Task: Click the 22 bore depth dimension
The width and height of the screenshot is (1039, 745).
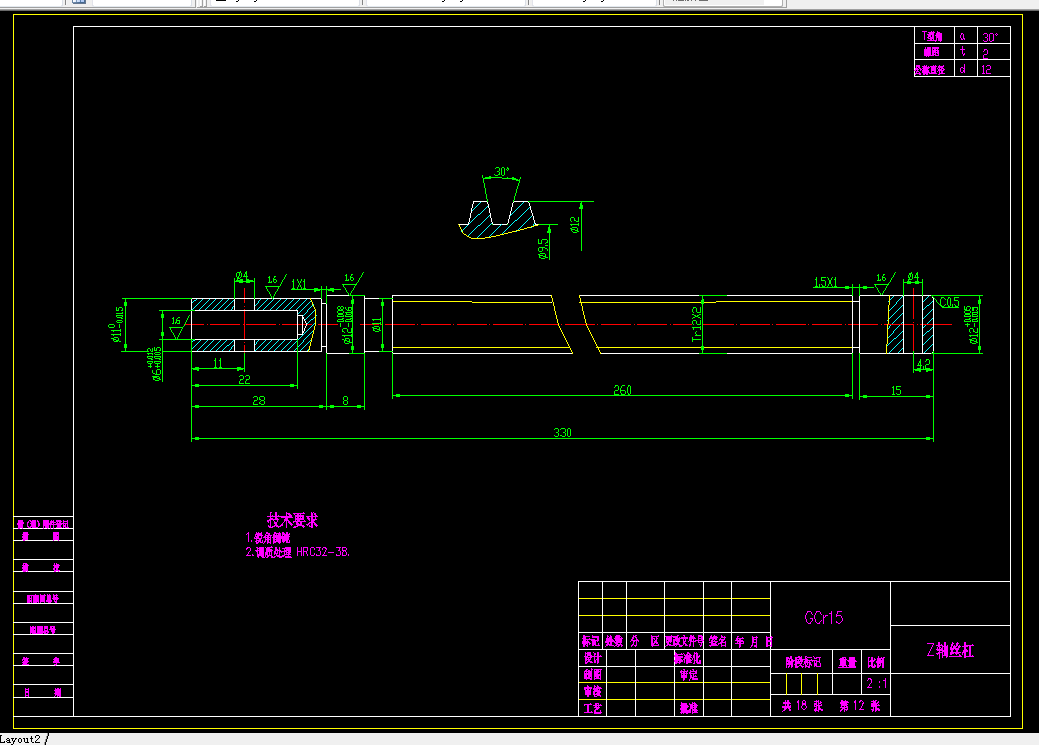Action: (245, 379)
